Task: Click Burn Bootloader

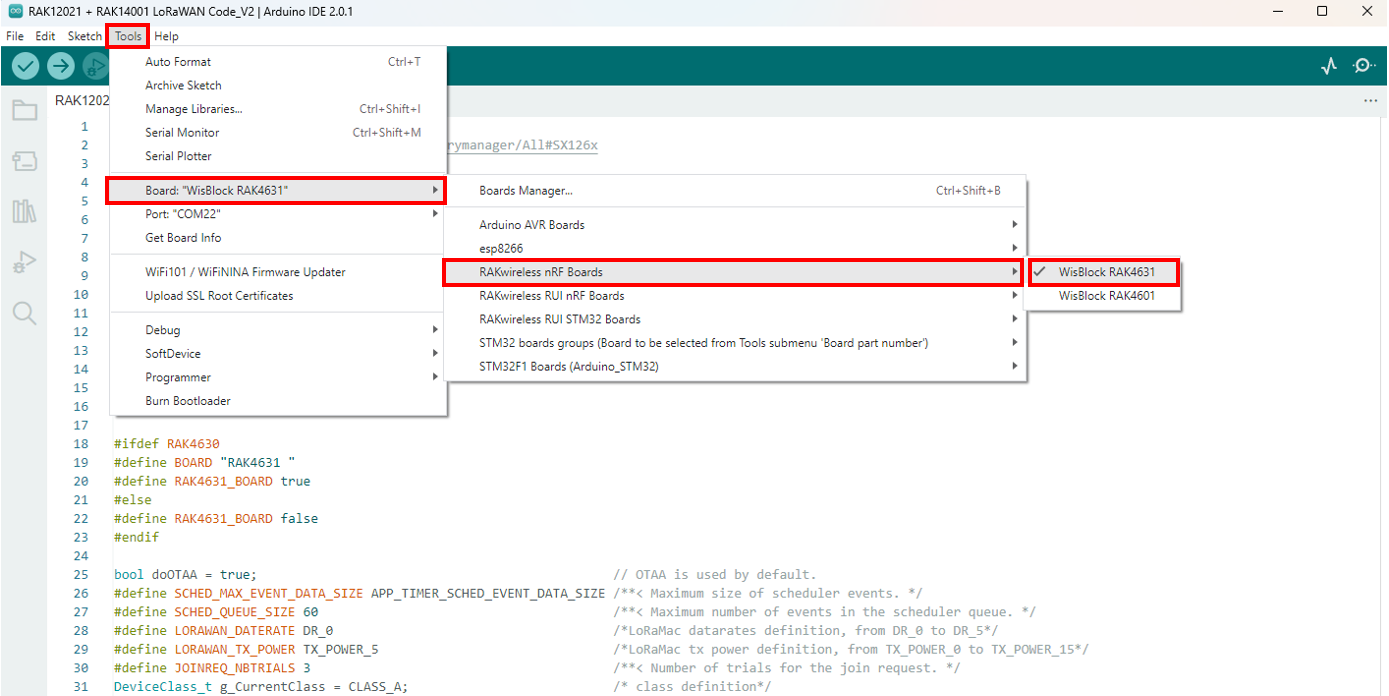Action: coord(278,401)
